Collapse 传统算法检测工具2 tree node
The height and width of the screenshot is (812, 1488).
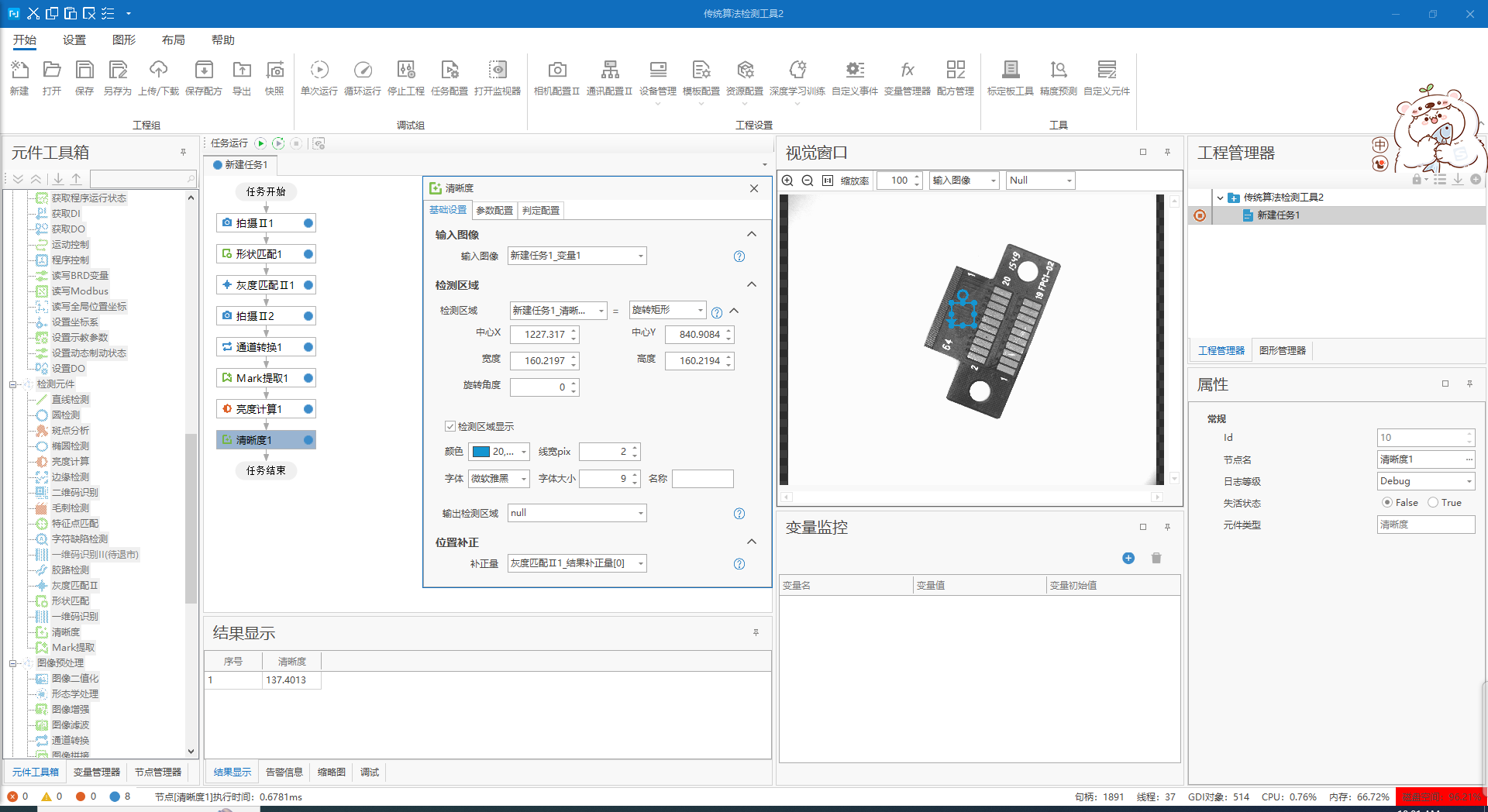click(1220, 198)
